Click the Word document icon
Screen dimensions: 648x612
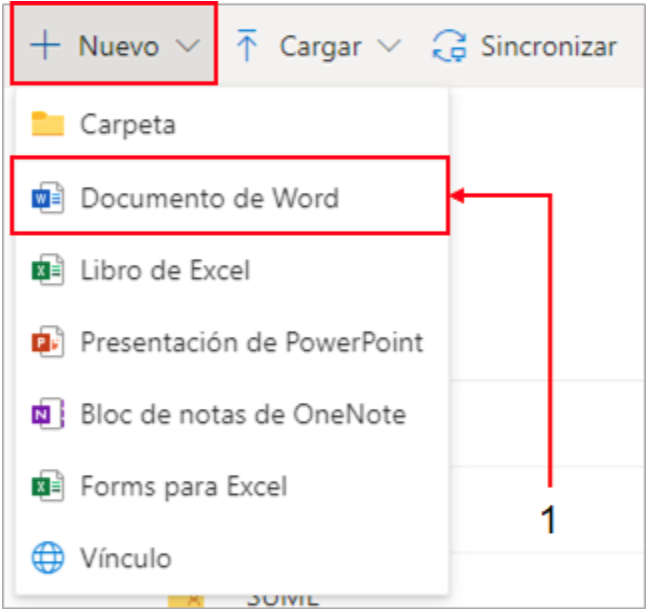[48, 198]
